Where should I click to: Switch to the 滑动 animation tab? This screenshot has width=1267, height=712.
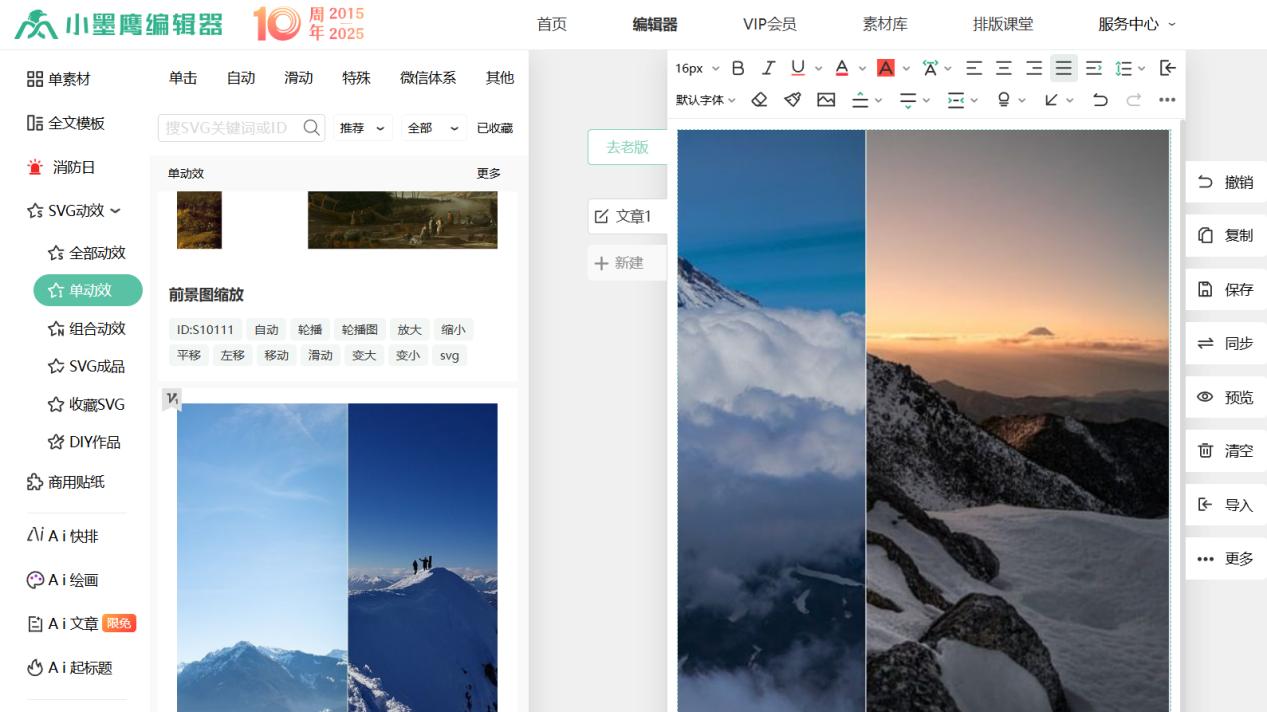click(x=297, y=77)
